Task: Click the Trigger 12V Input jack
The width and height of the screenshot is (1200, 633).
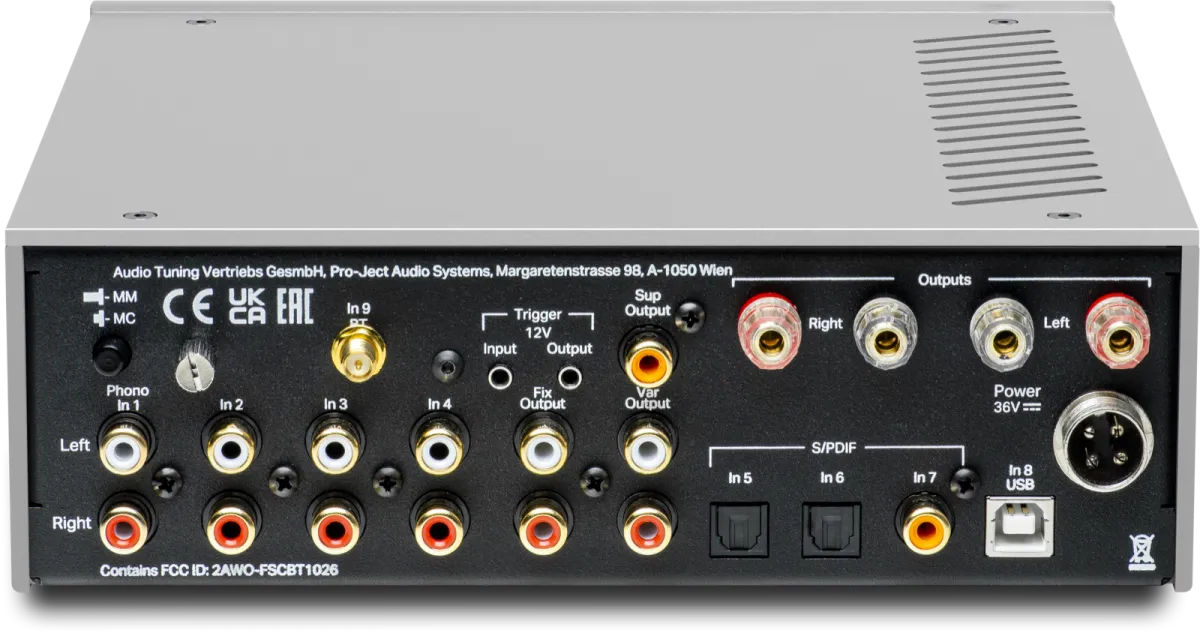Action: pos(500,377)
